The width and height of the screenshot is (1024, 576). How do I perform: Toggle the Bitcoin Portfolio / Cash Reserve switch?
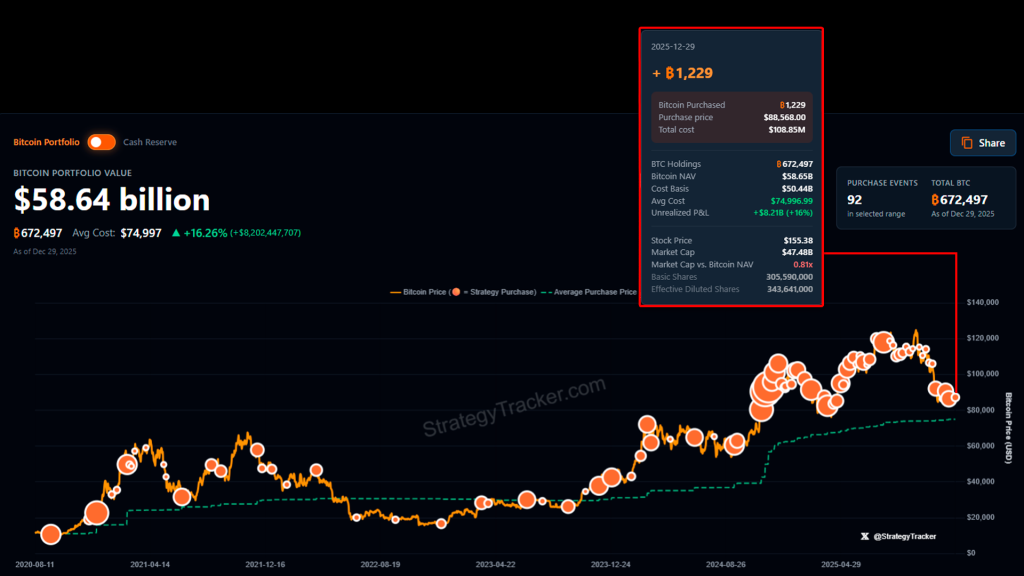coord(101,142)
